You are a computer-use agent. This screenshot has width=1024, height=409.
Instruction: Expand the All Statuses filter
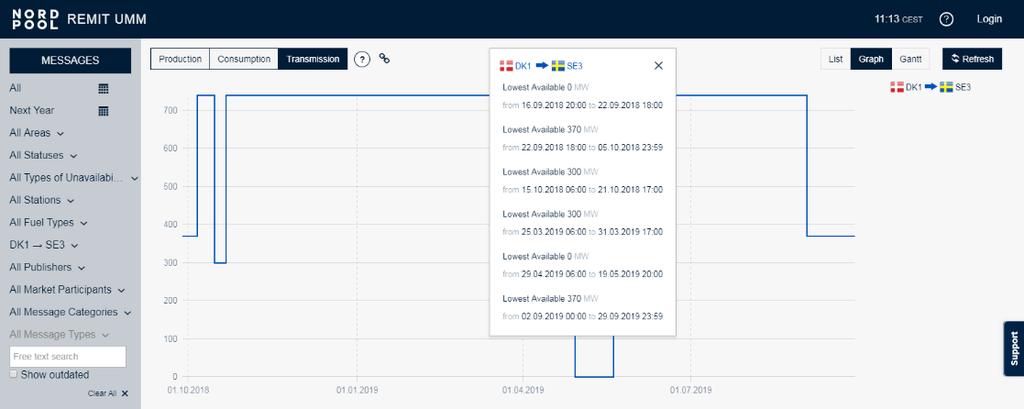pyautogui.click(x=43, y=155)
